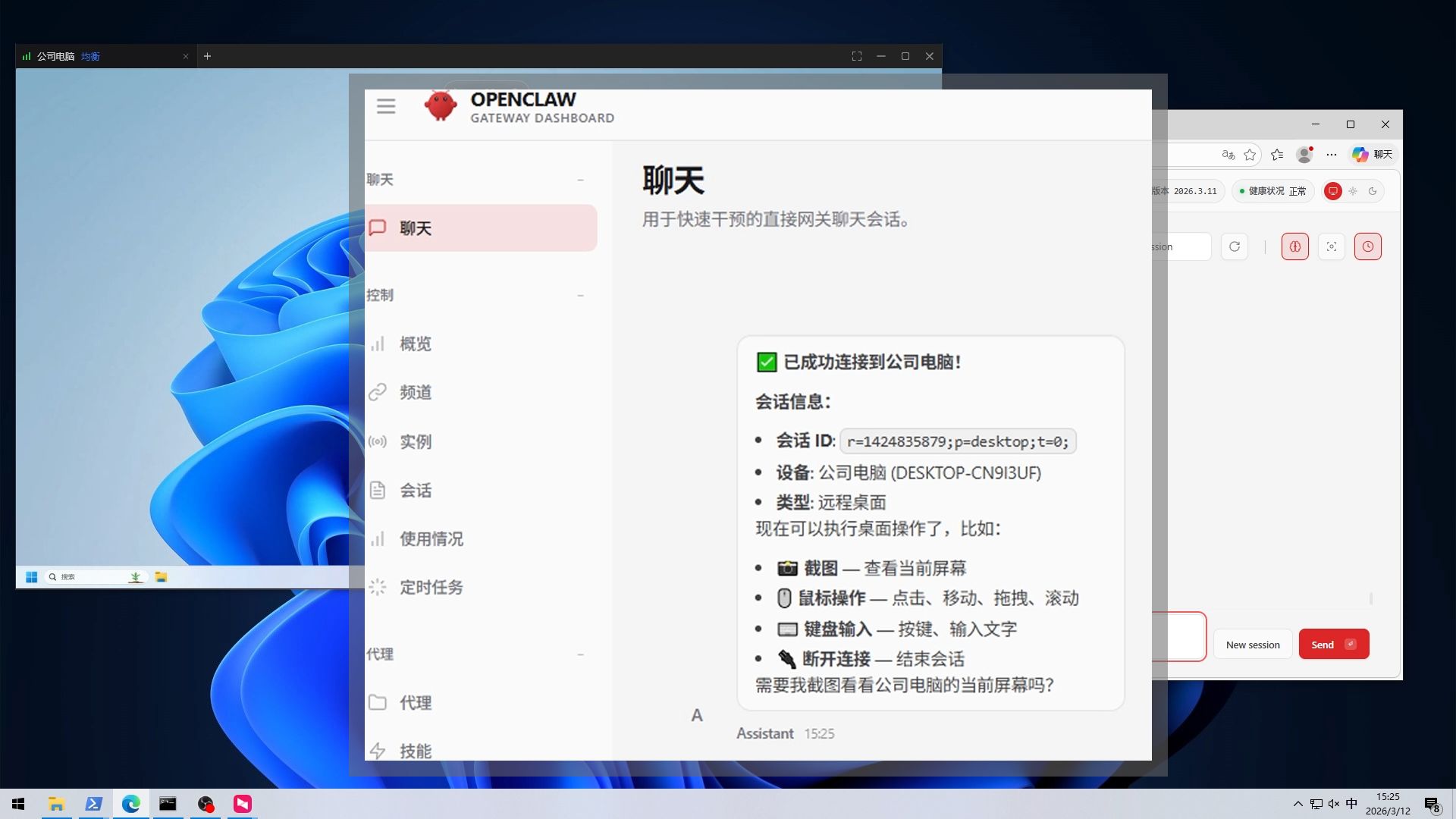Image resolution: width=1456 pixels, height=819 pixels.
Task: Switch to system theme monitor icon
Action: 1332,191
